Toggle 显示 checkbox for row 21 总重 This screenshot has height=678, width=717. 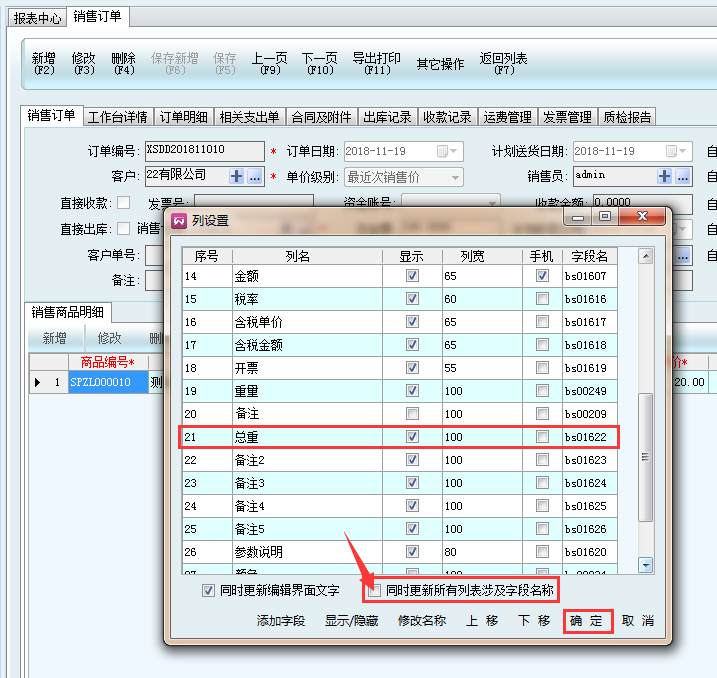tap(412, 437)
